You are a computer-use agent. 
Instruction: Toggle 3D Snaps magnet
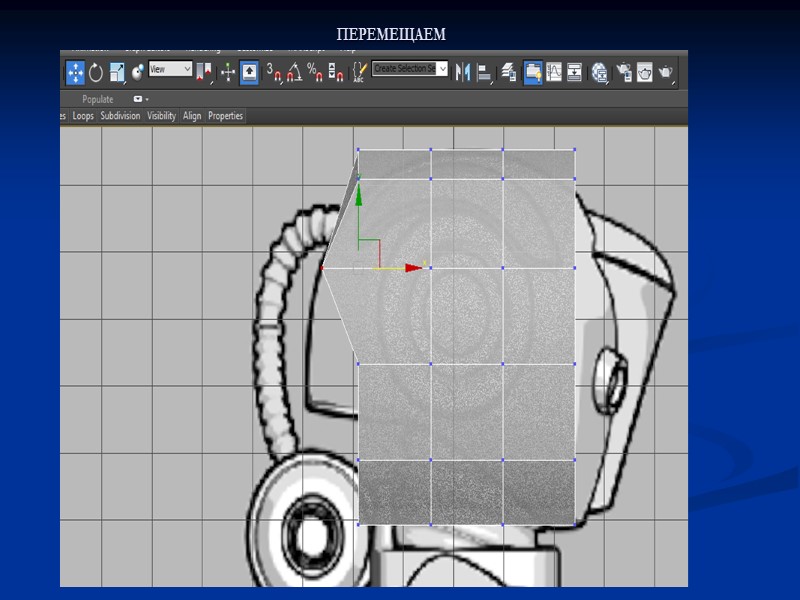pyautogui.click(x=274, y=72)
